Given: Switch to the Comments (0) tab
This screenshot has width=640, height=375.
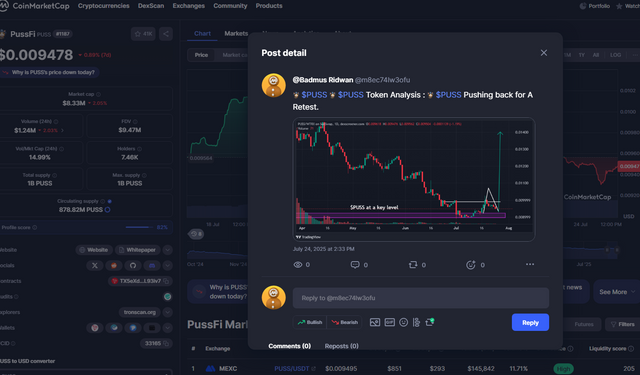Looking at the screenshot, I should pos(289,346).
